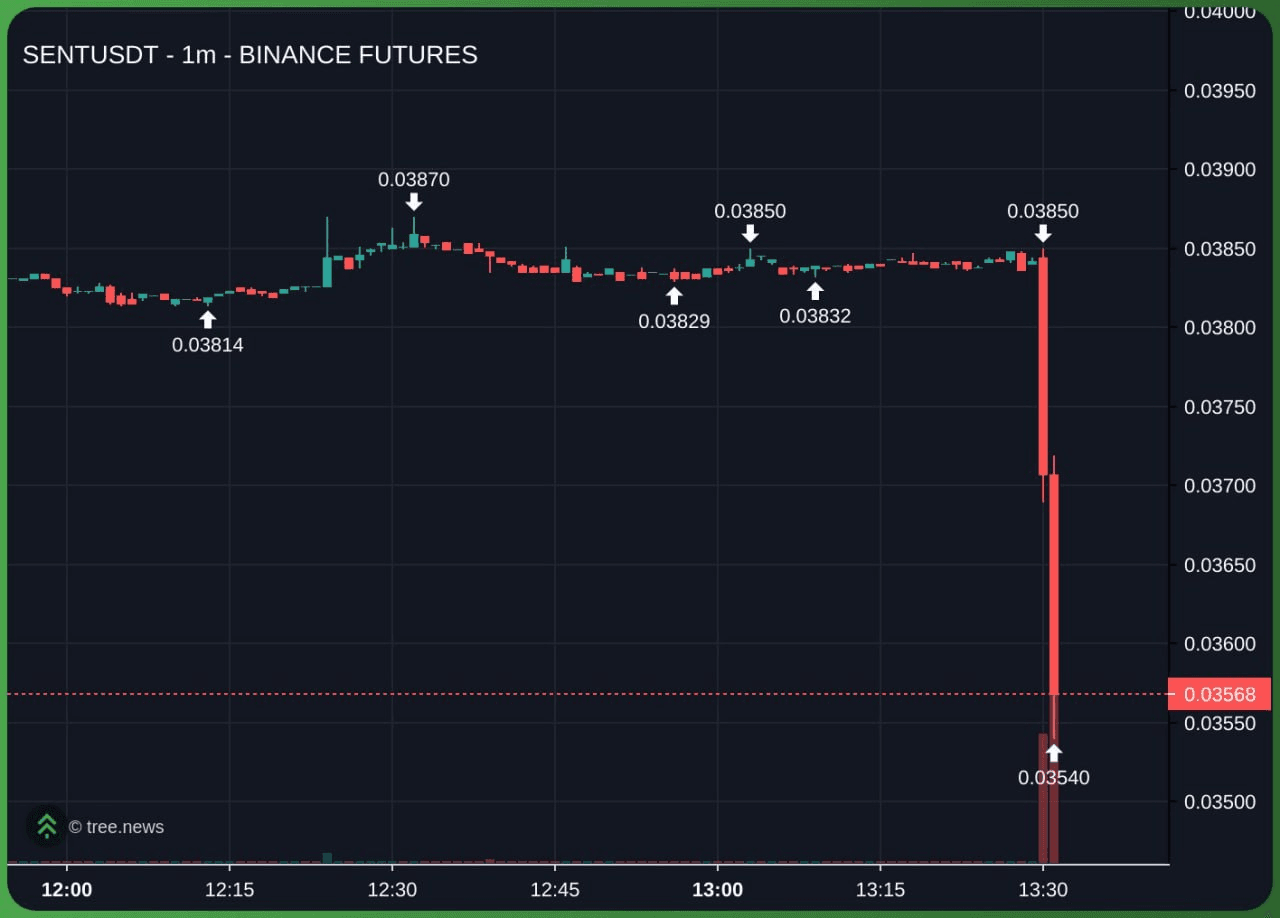This screenshot has height=918, width=1280.
Task: Click the tree.news green chevron logo
Action: pyautogui.click(x=46, y=826)
